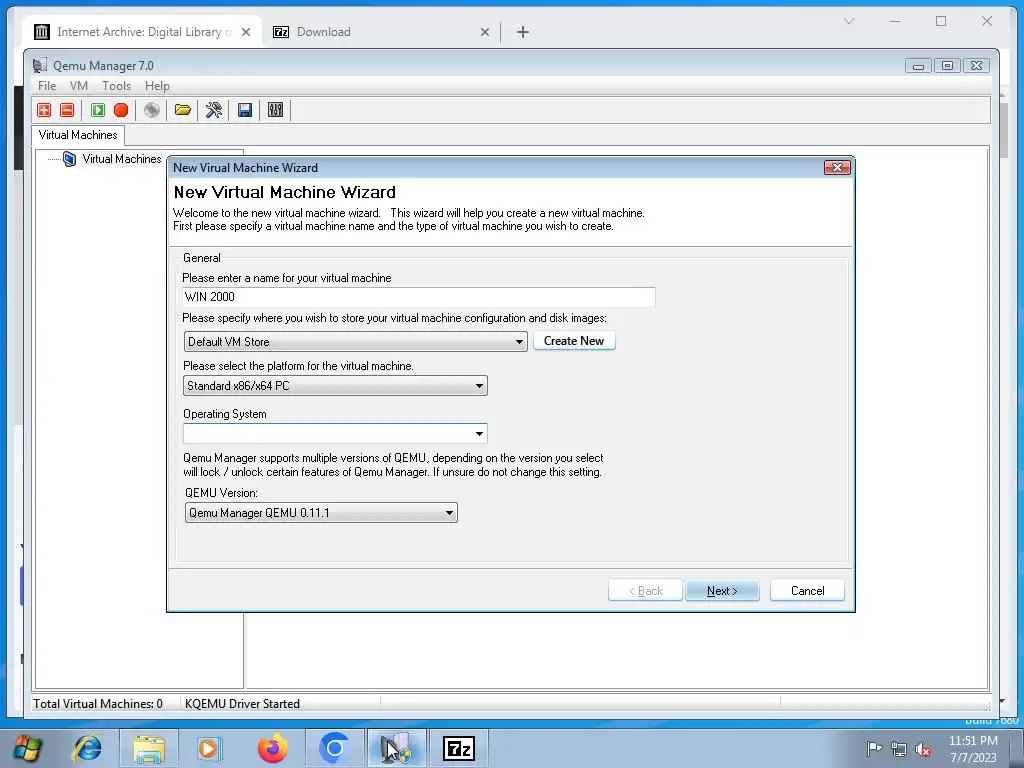Click the mixer sliders settings toolbar icon
The width and height of the screenshot is (1024, 768).
coord(276,110)
